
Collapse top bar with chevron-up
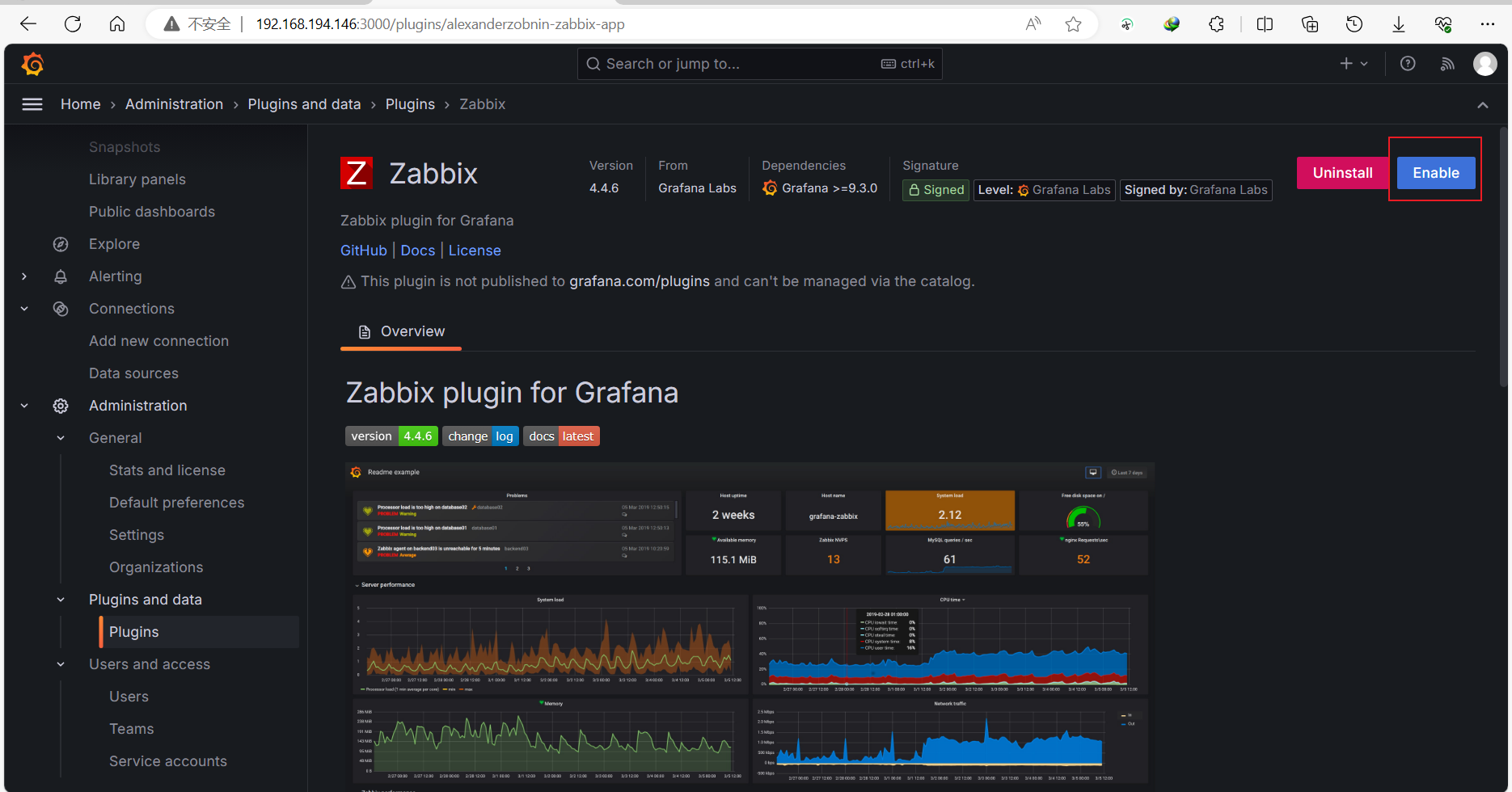tap(1483, 105)
